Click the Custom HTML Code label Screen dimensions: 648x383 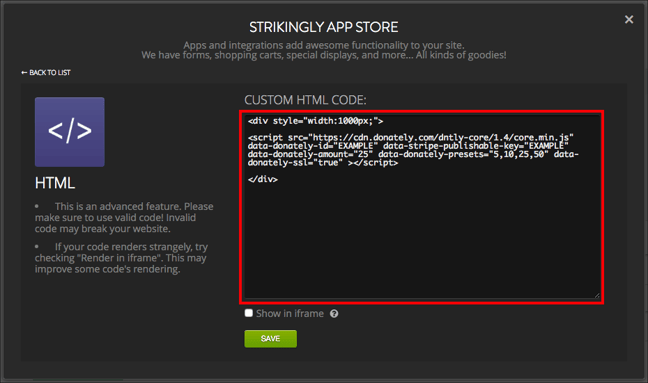pos(305,100)
